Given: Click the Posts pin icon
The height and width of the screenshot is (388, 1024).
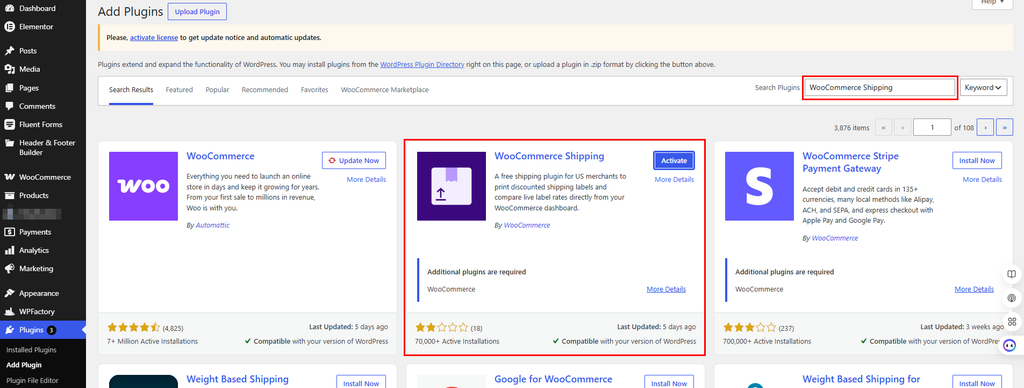Looking at the screenshot, I should click(10, 51).
